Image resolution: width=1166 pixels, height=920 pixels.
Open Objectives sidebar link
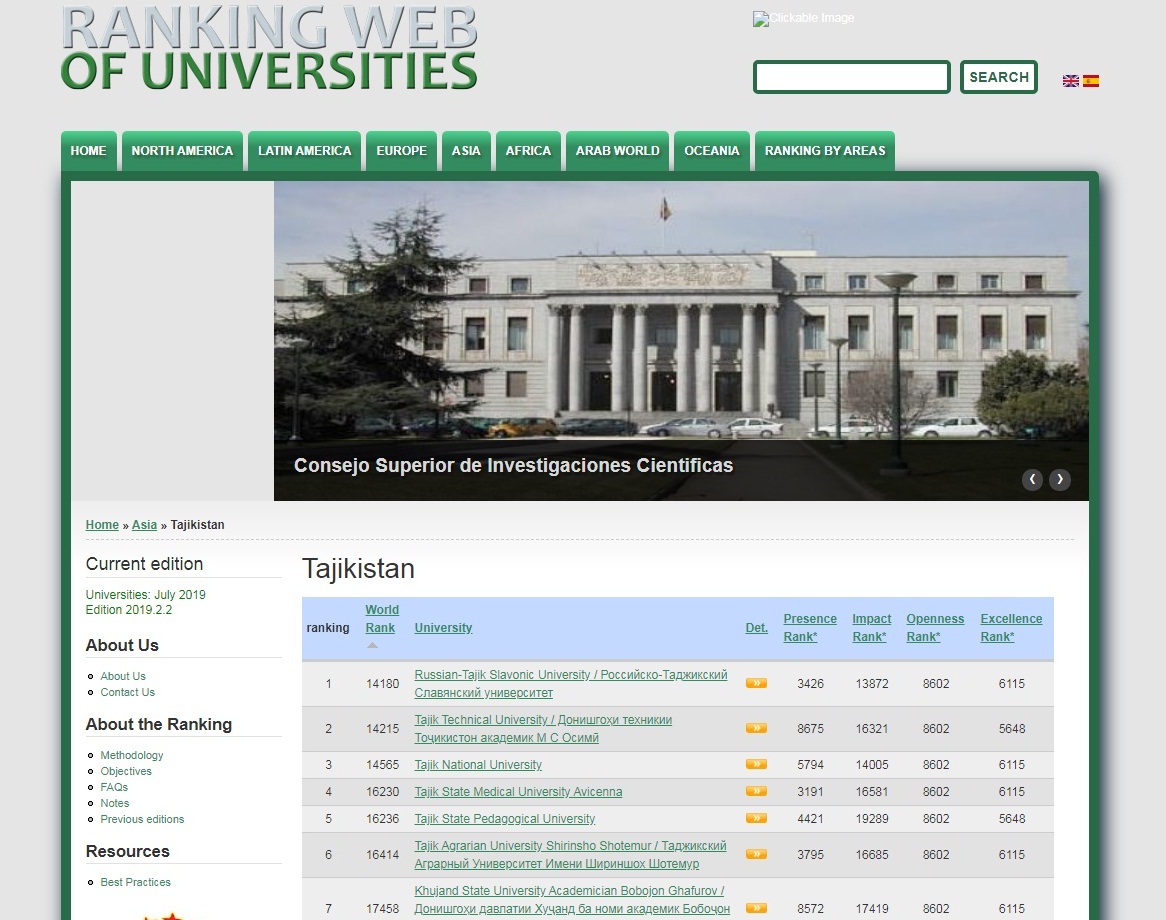(126, 771)
